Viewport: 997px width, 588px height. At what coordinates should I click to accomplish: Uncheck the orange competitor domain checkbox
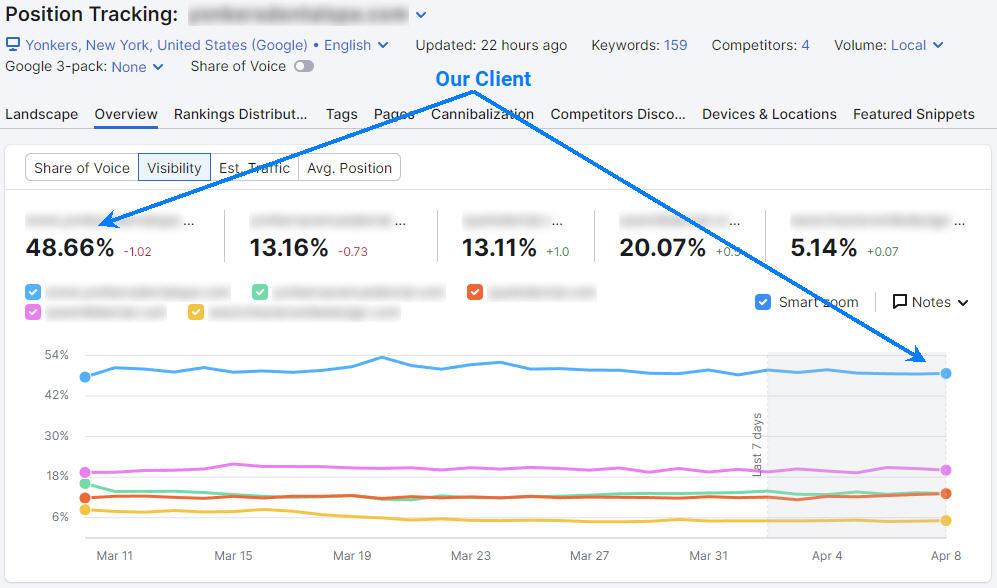point(474,291)
